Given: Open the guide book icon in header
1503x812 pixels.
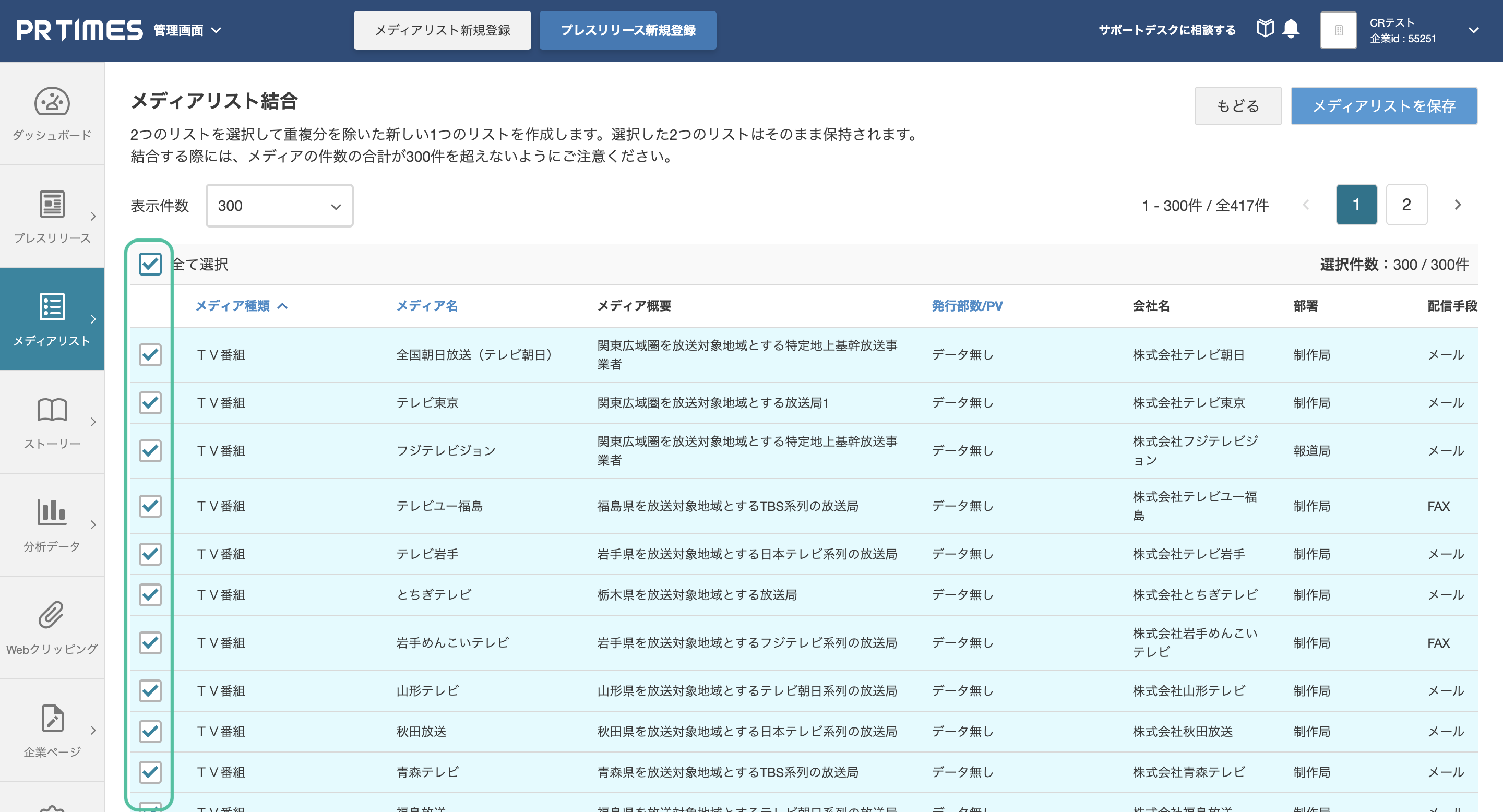Looking at the screenshot, I should (x=1265, y=29).
